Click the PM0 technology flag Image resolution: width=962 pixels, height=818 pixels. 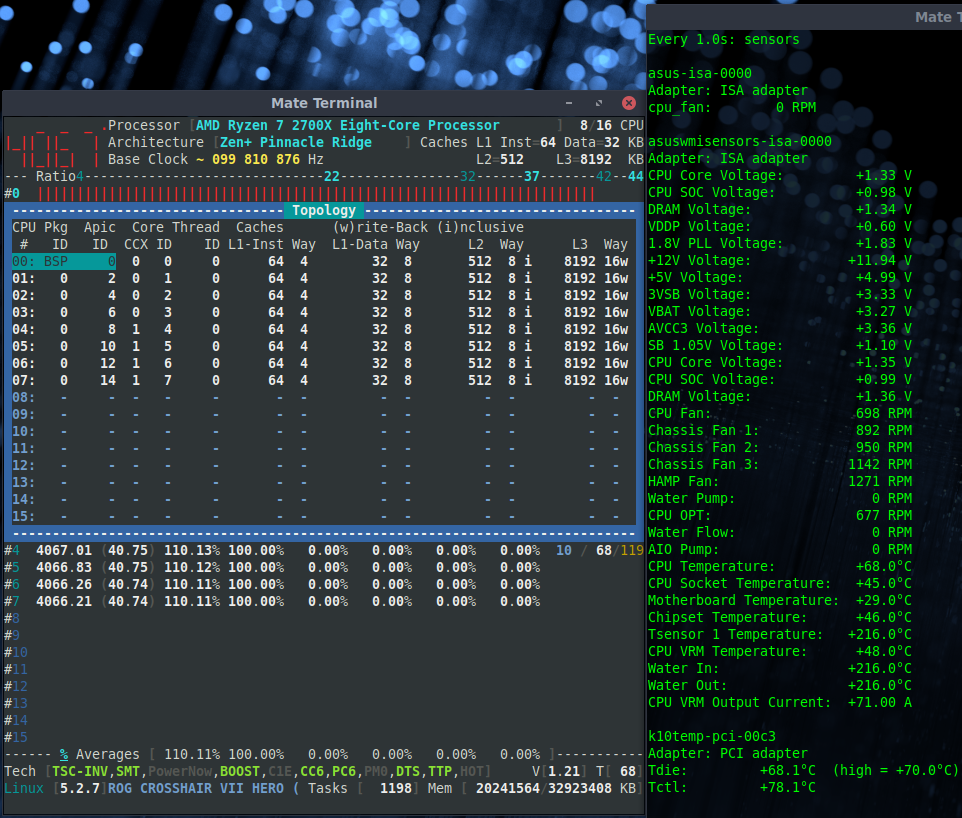tap(375, 771)
